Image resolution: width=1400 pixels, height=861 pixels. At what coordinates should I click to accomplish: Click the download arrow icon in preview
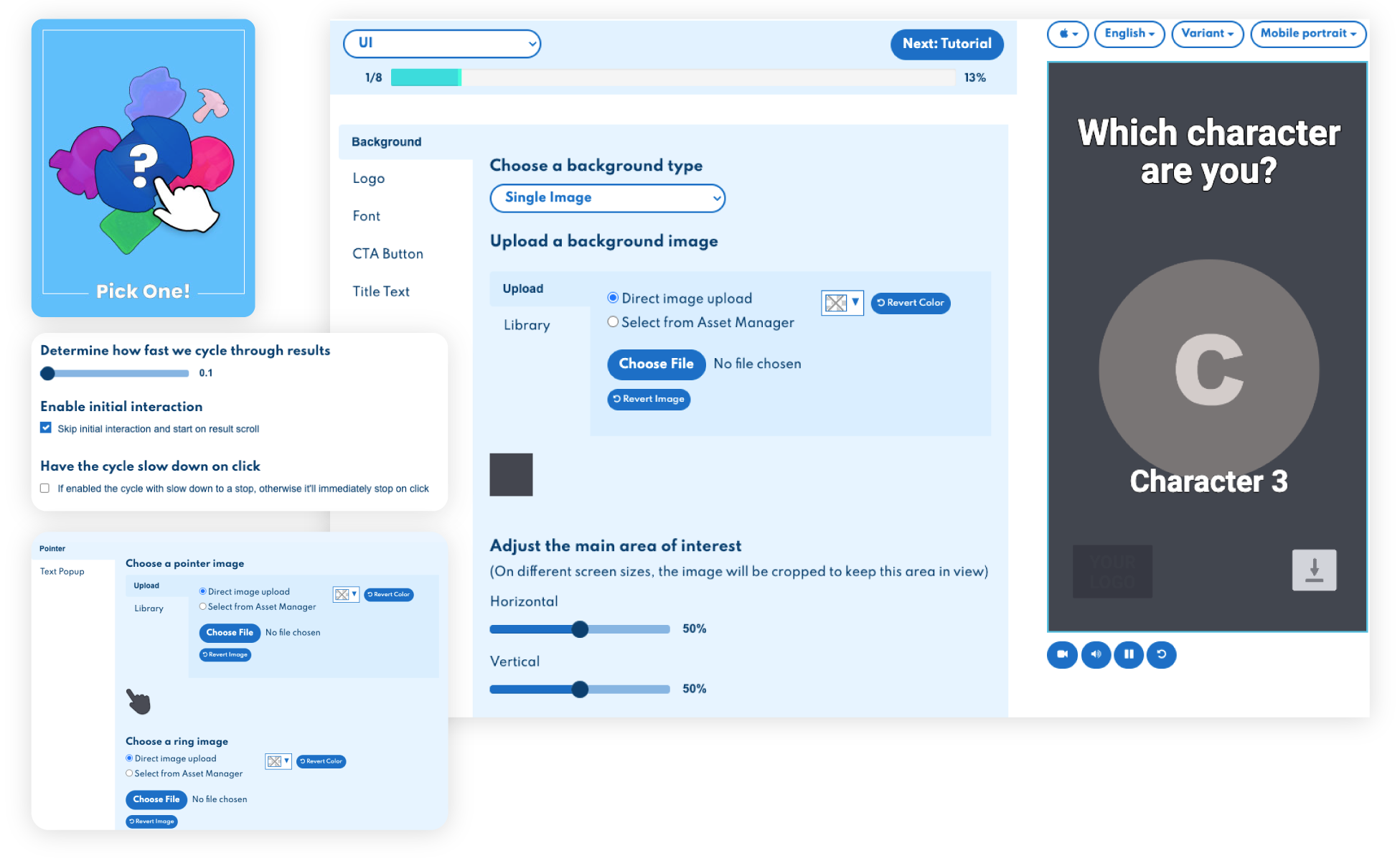(1314, 570)
